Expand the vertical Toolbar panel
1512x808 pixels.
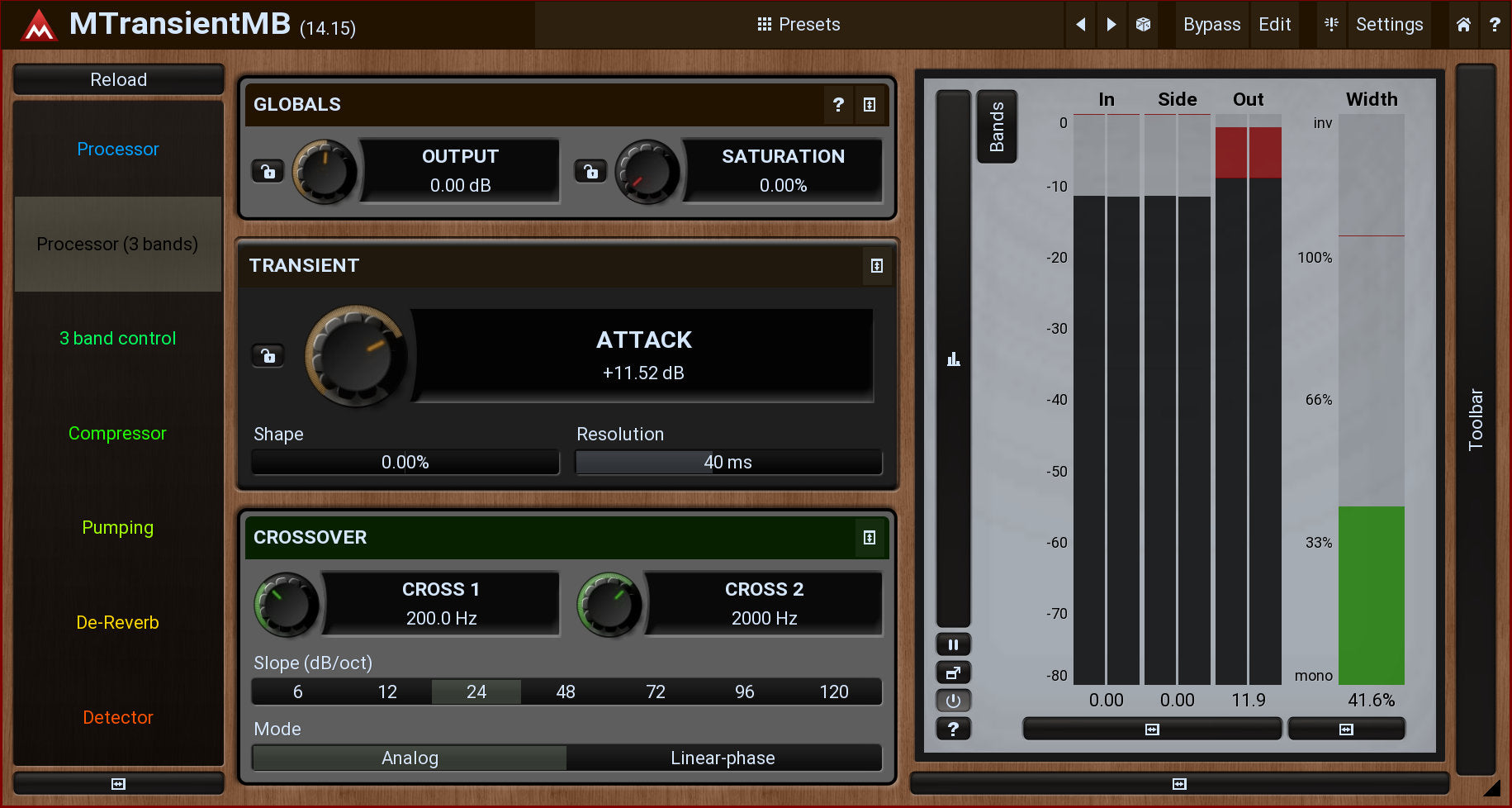tap(1476, 419)
